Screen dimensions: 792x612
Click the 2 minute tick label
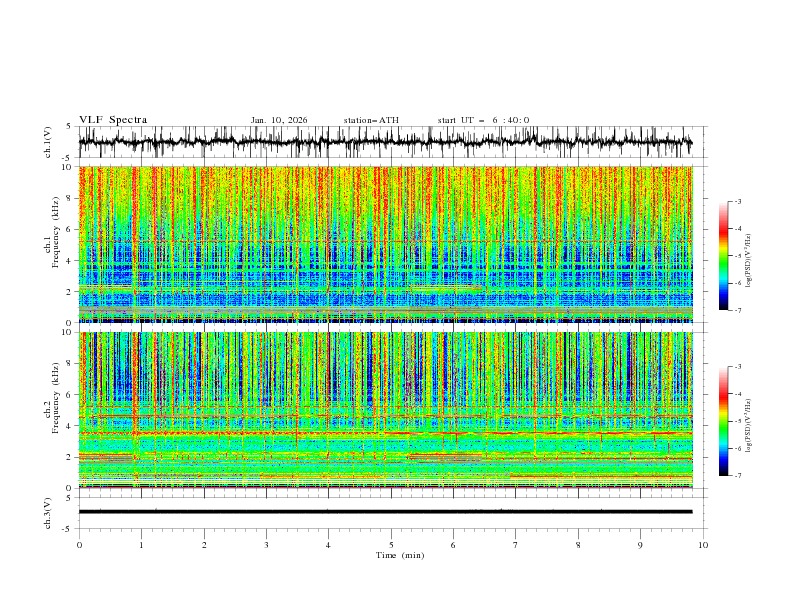(x=204, y=545)
